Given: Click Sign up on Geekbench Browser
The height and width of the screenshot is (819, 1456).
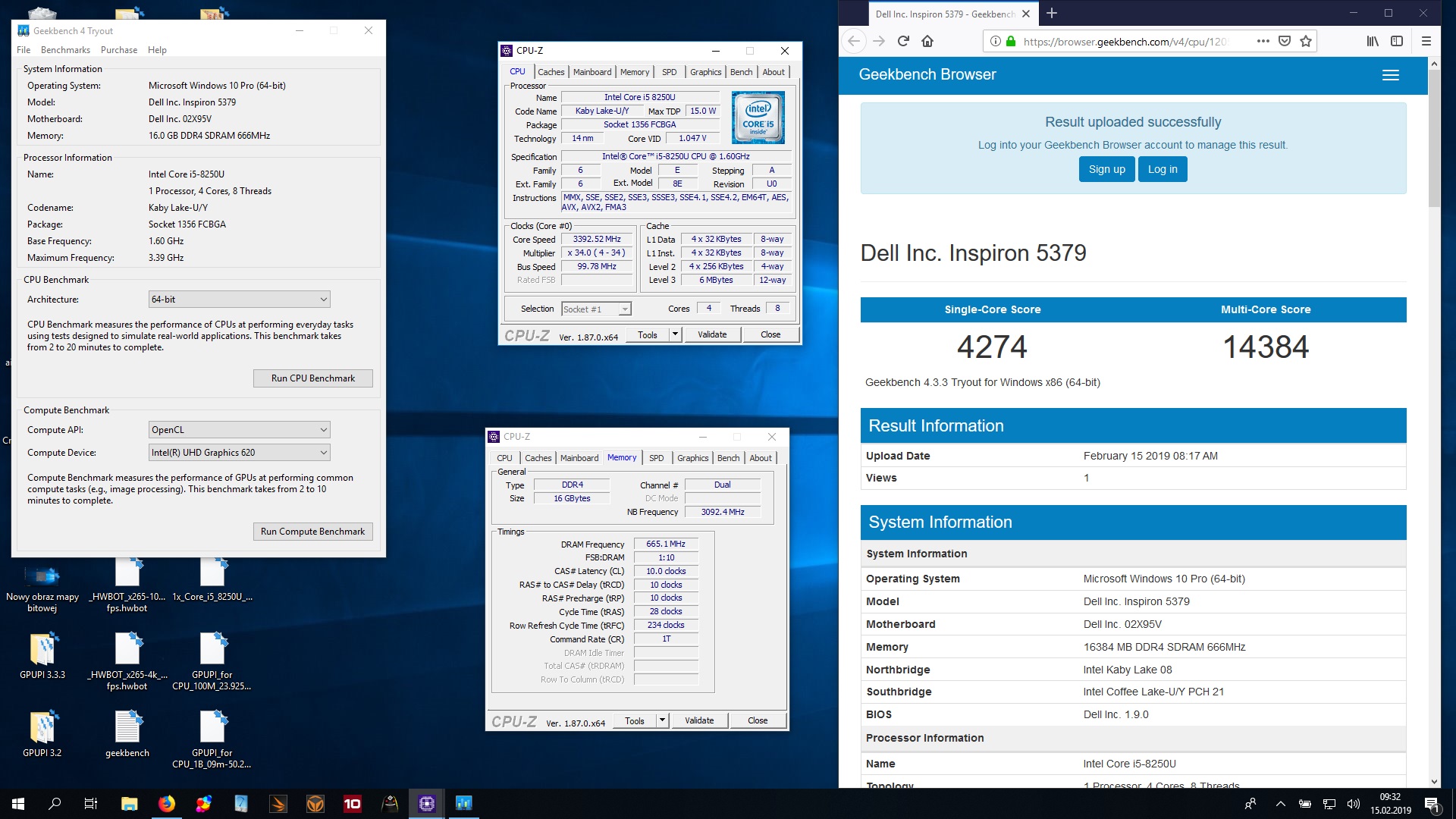Looking at the screenshot, I should [x=1106, y=169].
